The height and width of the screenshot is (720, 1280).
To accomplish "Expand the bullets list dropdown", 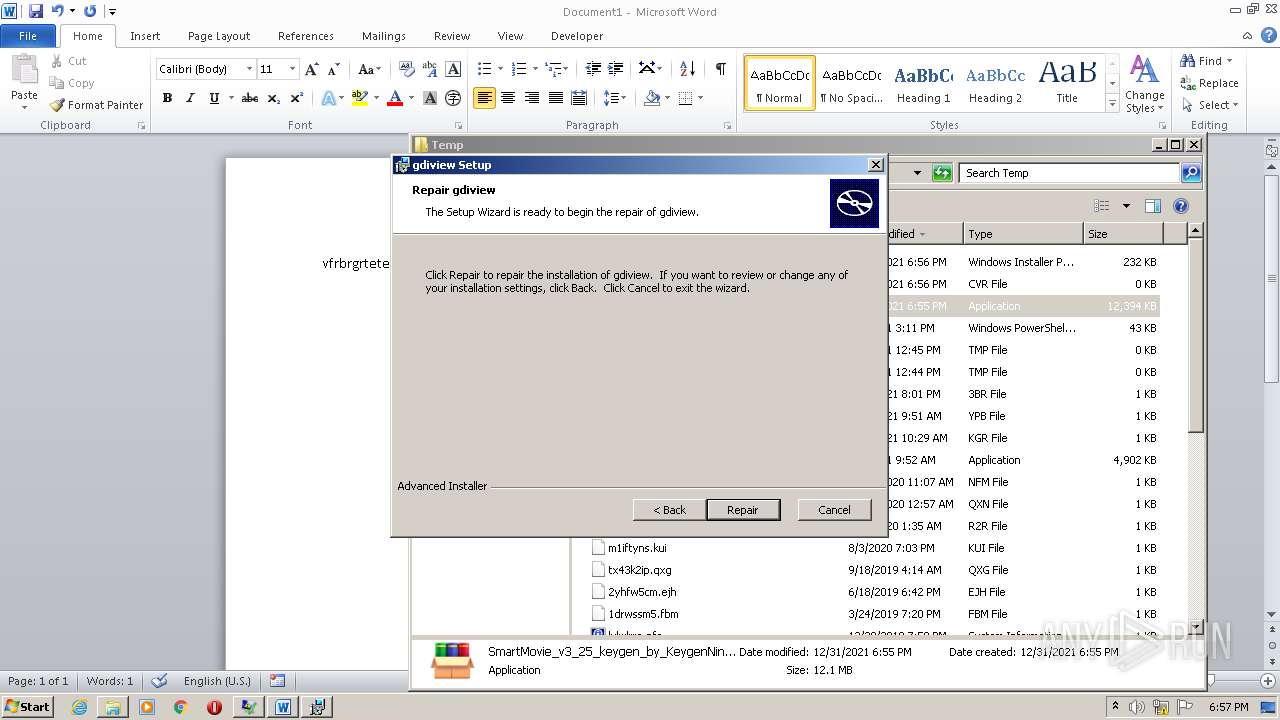I will pyautogui.click(x=501, y=69).
